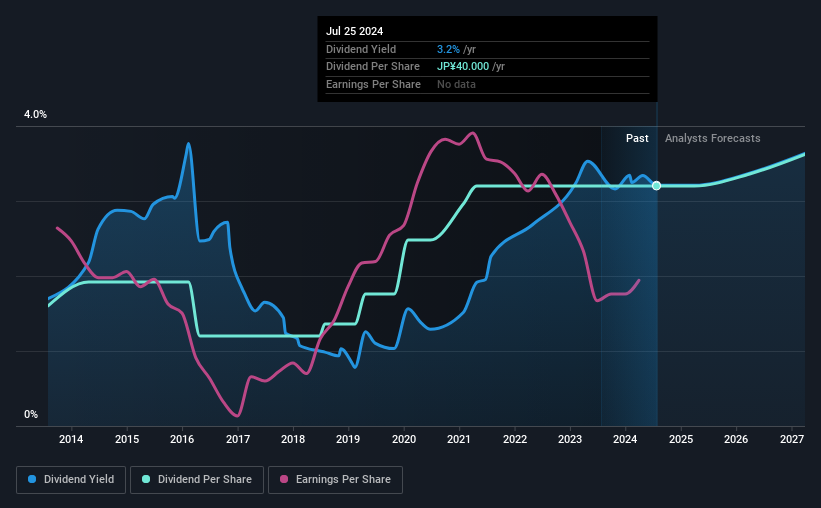
Task: Toggle the Earnings Per Share legend button
Action: pos(335,480)
